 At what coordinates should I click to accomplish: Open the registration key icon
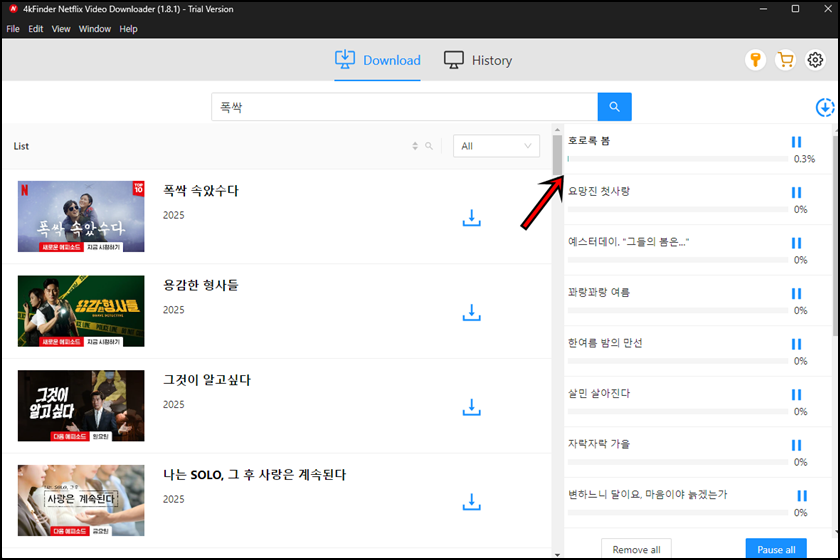click(755, 60)
